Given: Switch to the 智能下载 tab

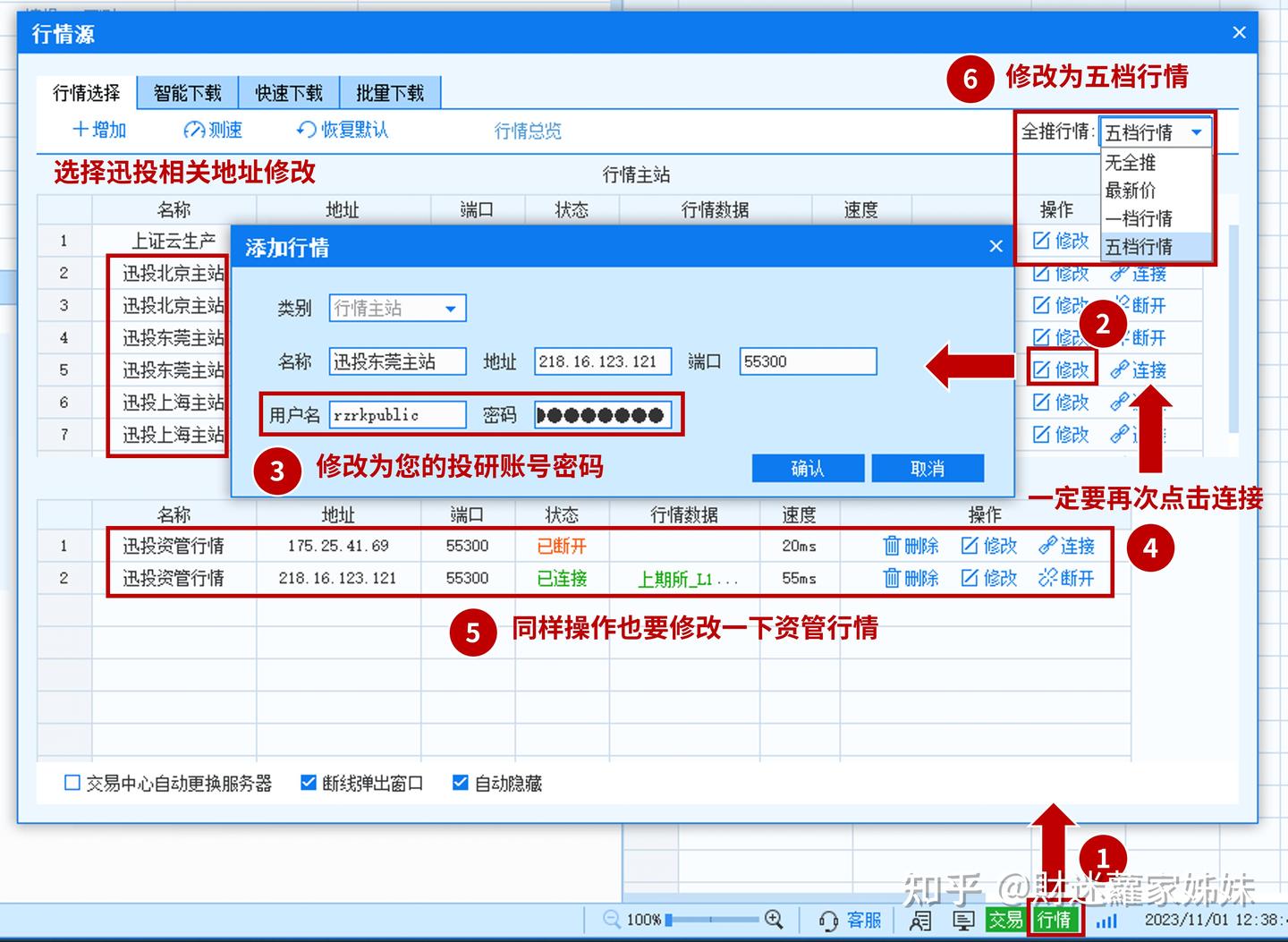Looking at the screenshot, I should 187,92.
